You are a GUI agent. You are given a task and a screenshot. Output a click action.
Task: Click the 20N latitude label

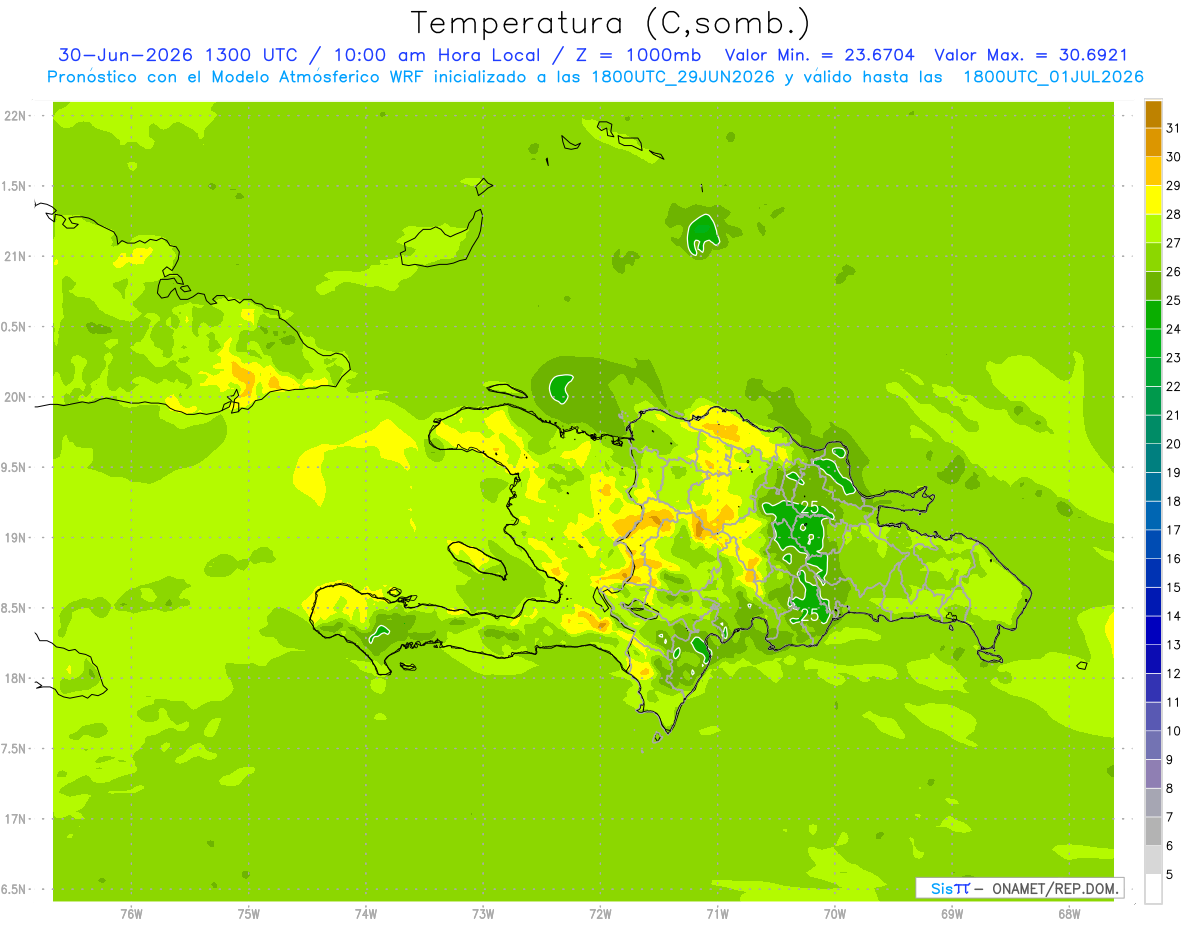pyautogui.click(x=15, y=397)
